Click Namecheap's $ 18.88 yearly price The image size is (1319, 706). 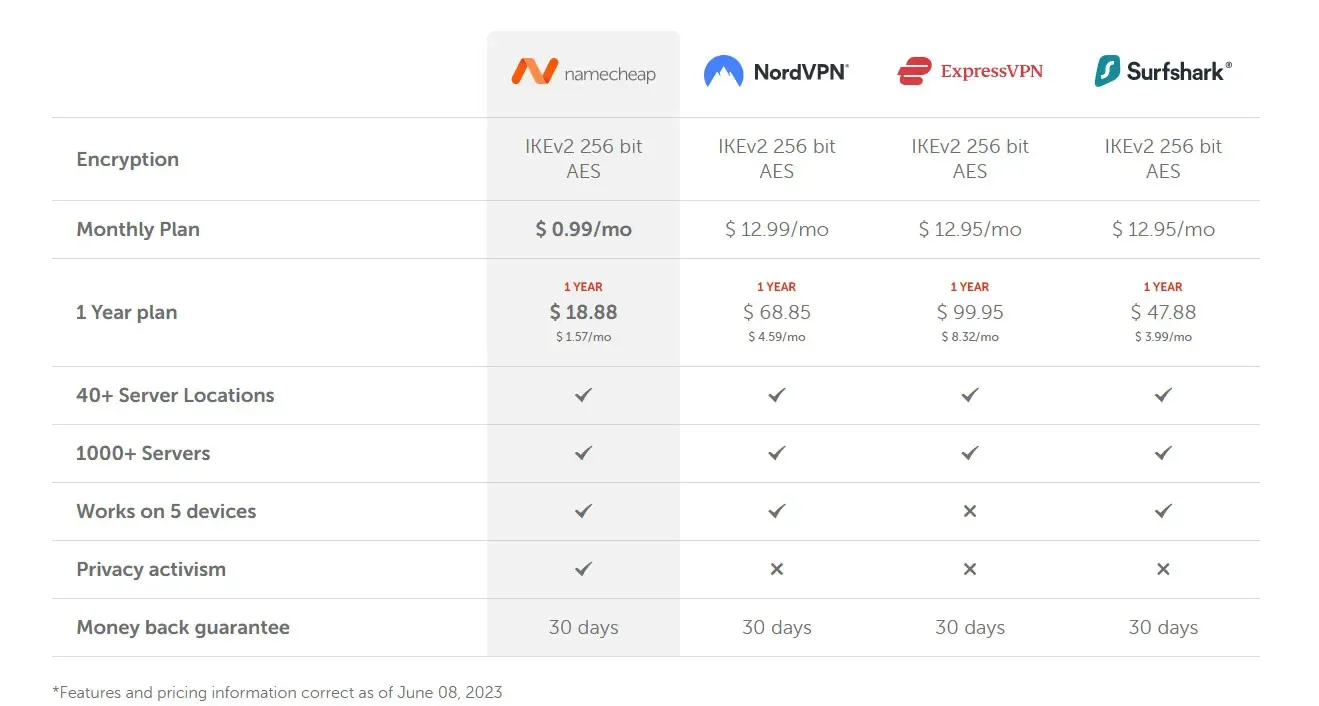(x=583, y=312)
